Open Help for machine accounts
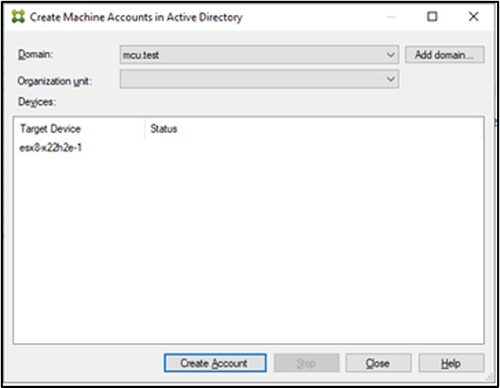The width and height of the screenshot is (500, 388). click(451, 363)
